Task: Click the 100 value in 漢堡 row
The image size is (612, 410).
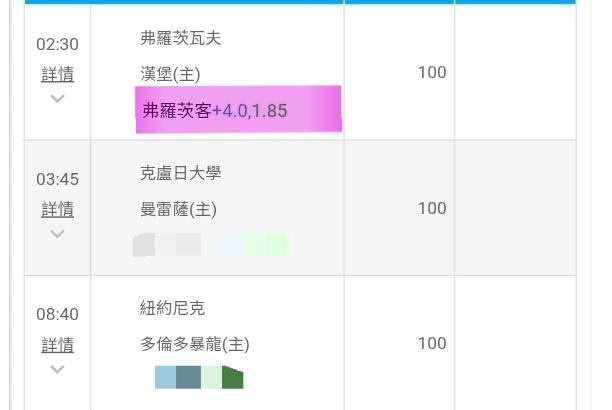Action: click(x=432, y=72)
